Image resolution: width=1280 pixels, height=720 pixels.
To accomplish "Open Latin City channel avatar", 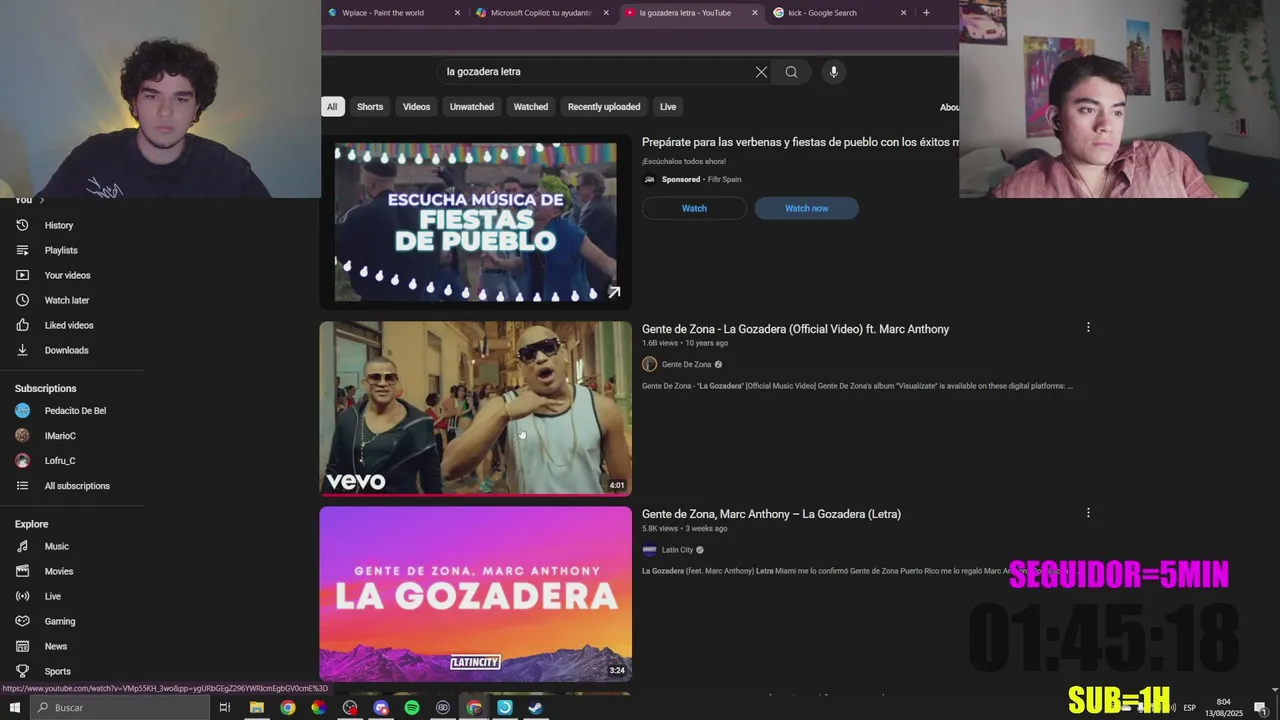I will 649,550.
